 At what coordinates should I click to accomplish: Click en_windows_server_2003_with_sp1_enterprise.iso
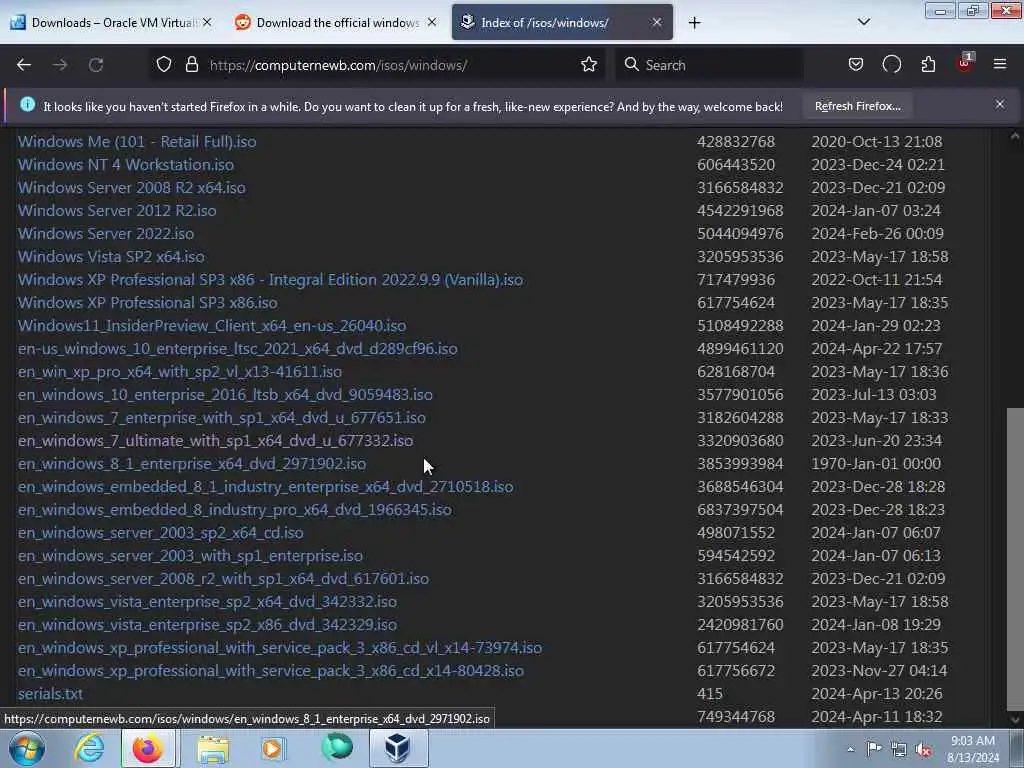coord(190,556)
